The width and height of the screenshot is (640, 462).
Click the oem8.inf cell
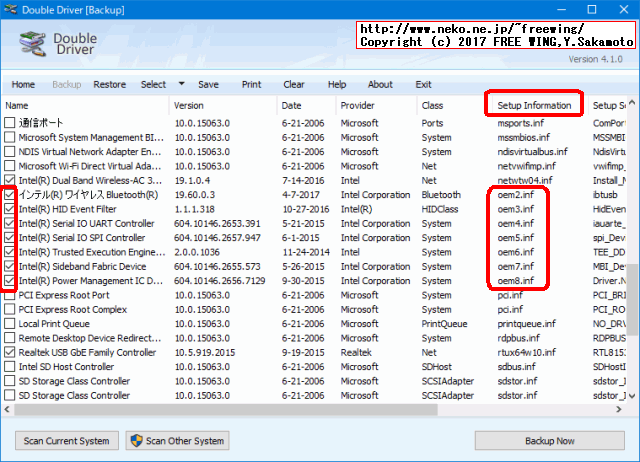pyautogui.click(x=516, y=281)
